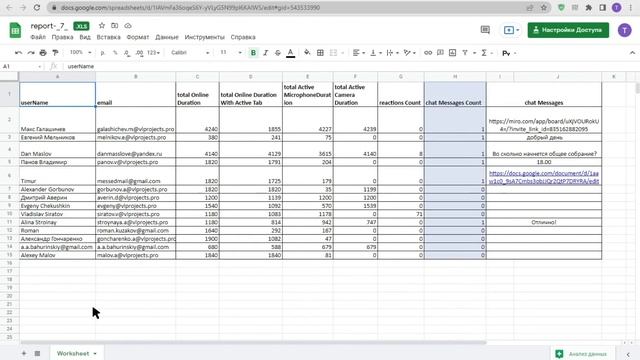Click the Insert link icon
The image size is (640, 360).
pos(428,53)
